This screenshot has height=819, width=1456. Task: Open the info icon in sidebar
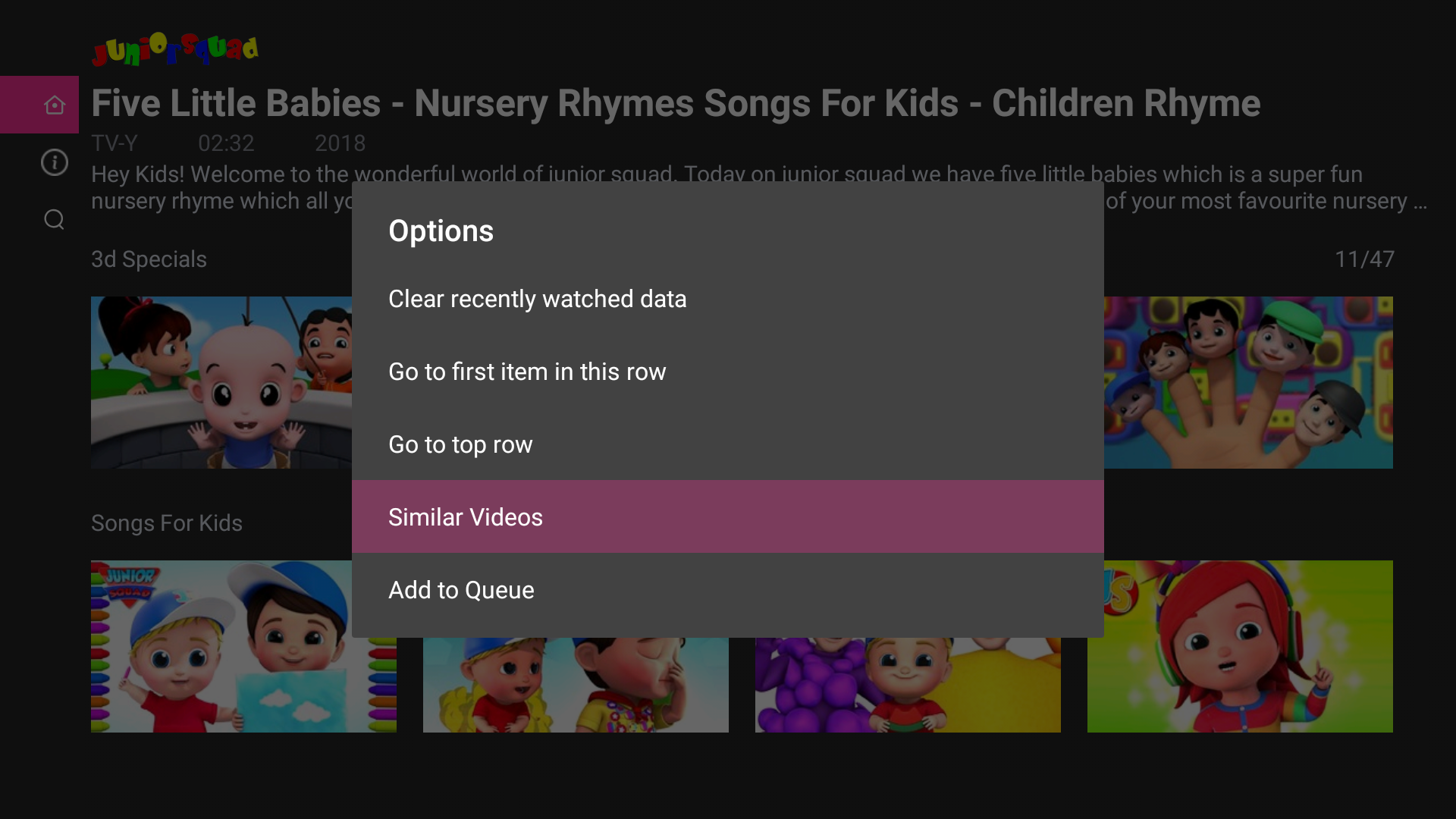coord(54,162)
